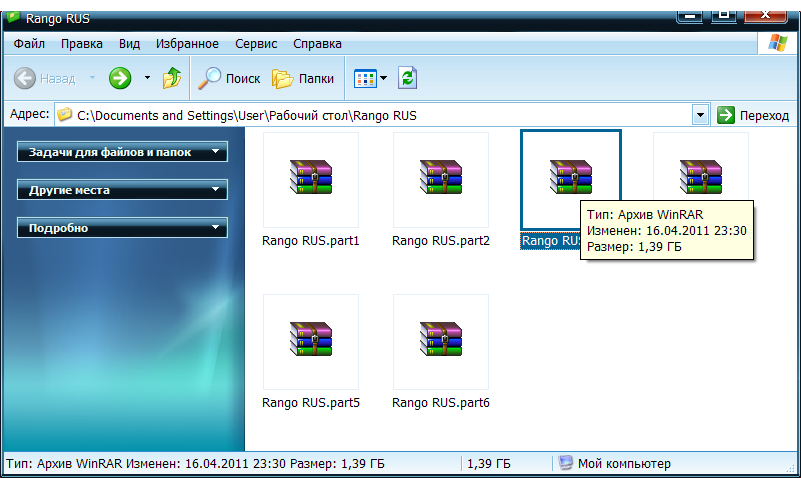Click the Rango RUS.part6 file name
The image size is (801, 478).
click(x=441, y=402)
